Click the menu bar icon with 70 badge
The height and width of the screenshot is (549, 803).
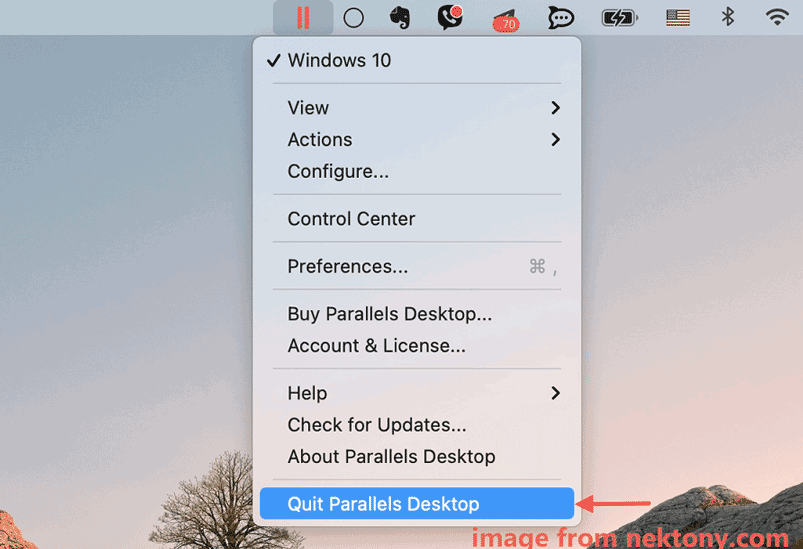point(505,20)
